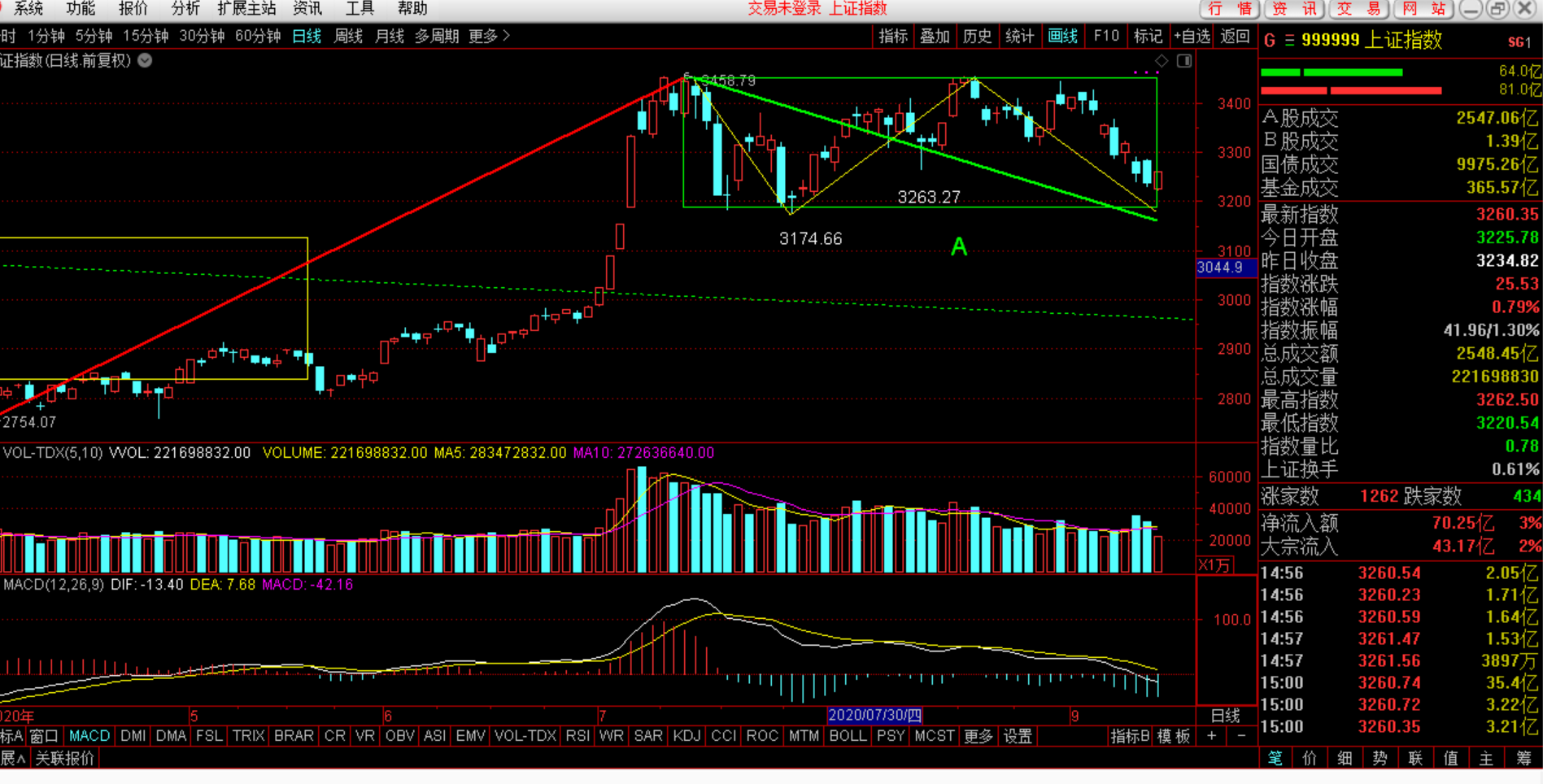Screen dimensions: 1543x784
Task: Select the 60分钟 timeframe
Action: (258, 36)
